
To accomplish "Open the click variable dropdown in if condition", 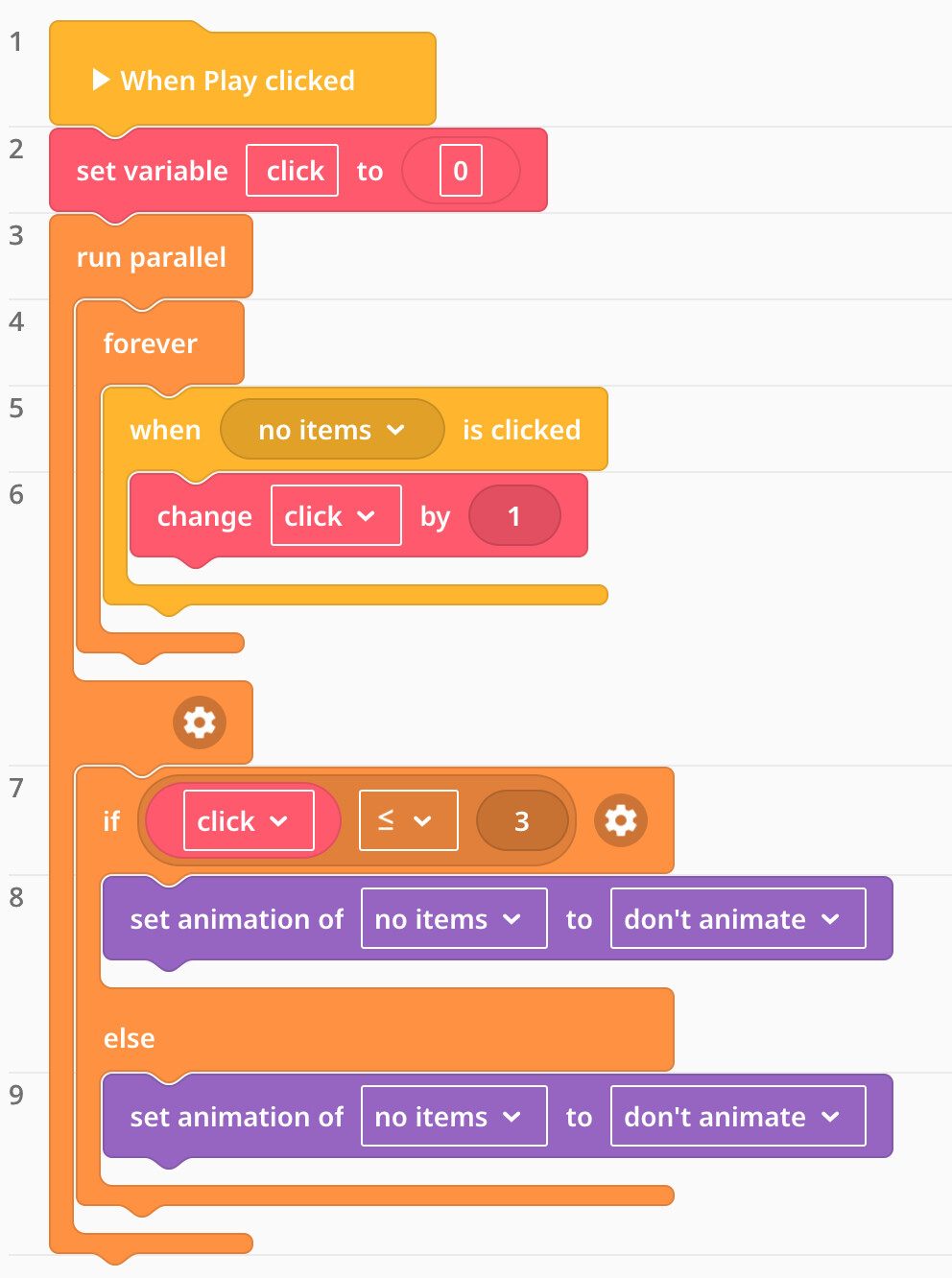I will click(249, 821).
